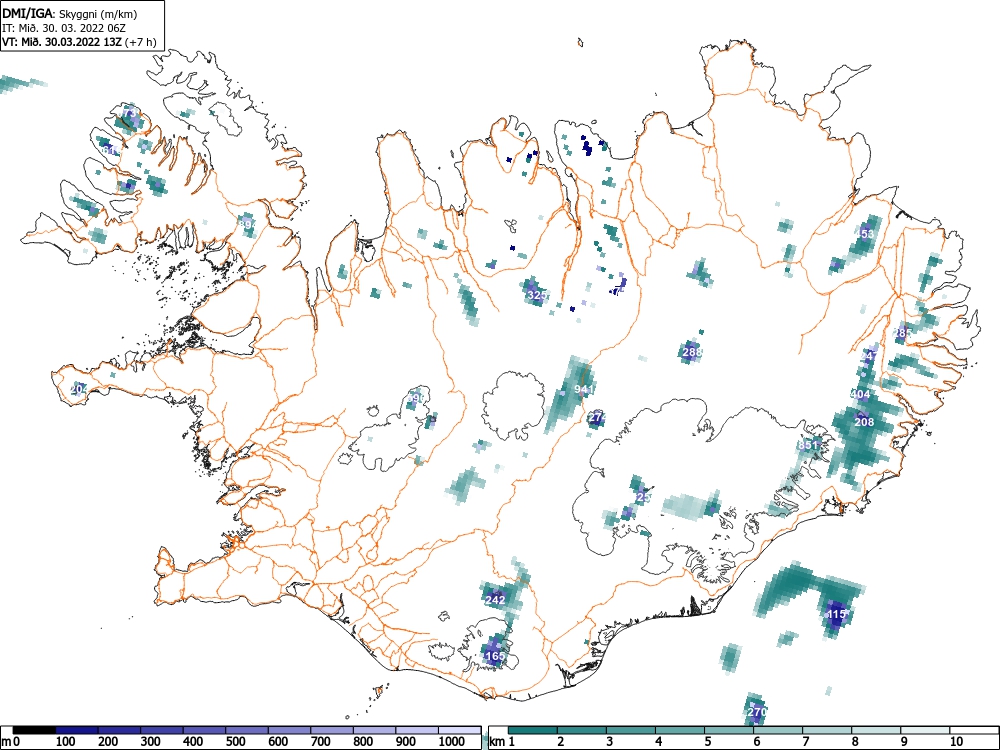Click the '10' label on the kilometre scale
The width and height of the screenshot is (1000, 750).
pos(956,742)
